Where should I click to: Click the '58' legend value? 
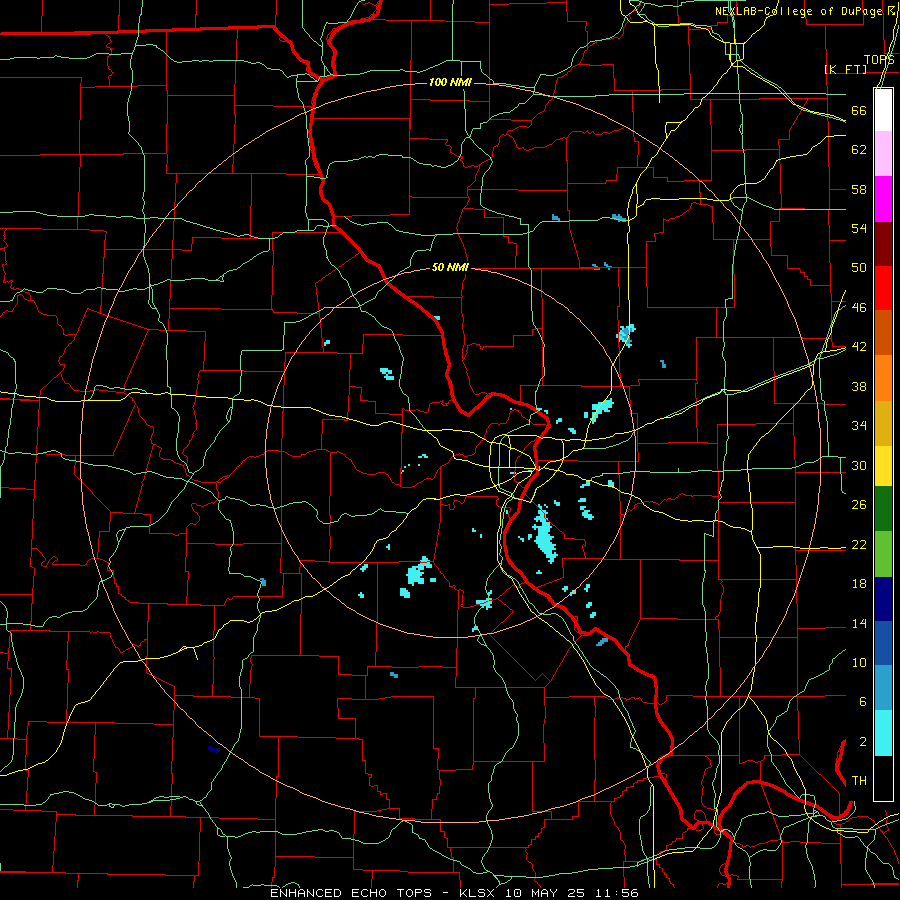pyautogui.click(x=859, y=189)
